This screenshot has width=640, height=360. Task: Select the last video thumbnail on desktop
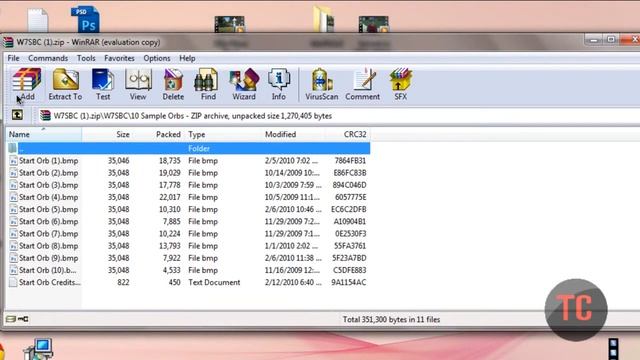(x=373, y=24)
